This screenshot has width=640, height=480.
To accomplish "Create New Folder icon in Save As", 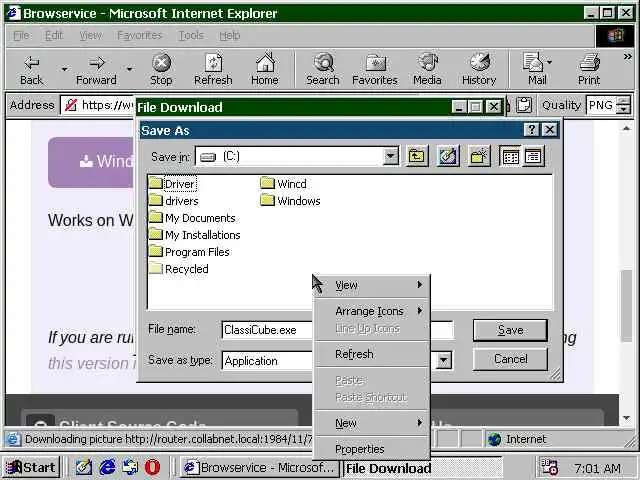I will pyautogui.click(x=479, y=156).
